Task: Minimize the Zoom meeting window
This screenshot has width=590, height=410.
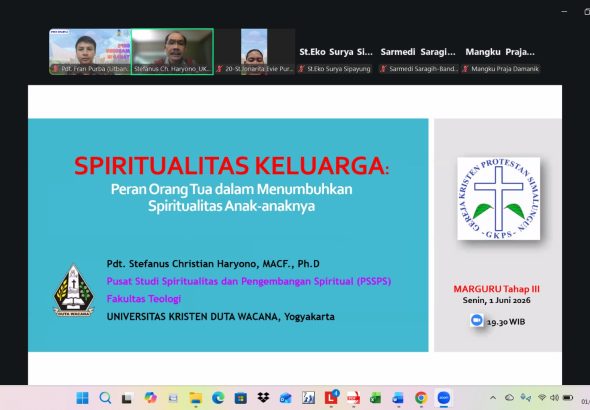Action: click(x=564, y=12)
